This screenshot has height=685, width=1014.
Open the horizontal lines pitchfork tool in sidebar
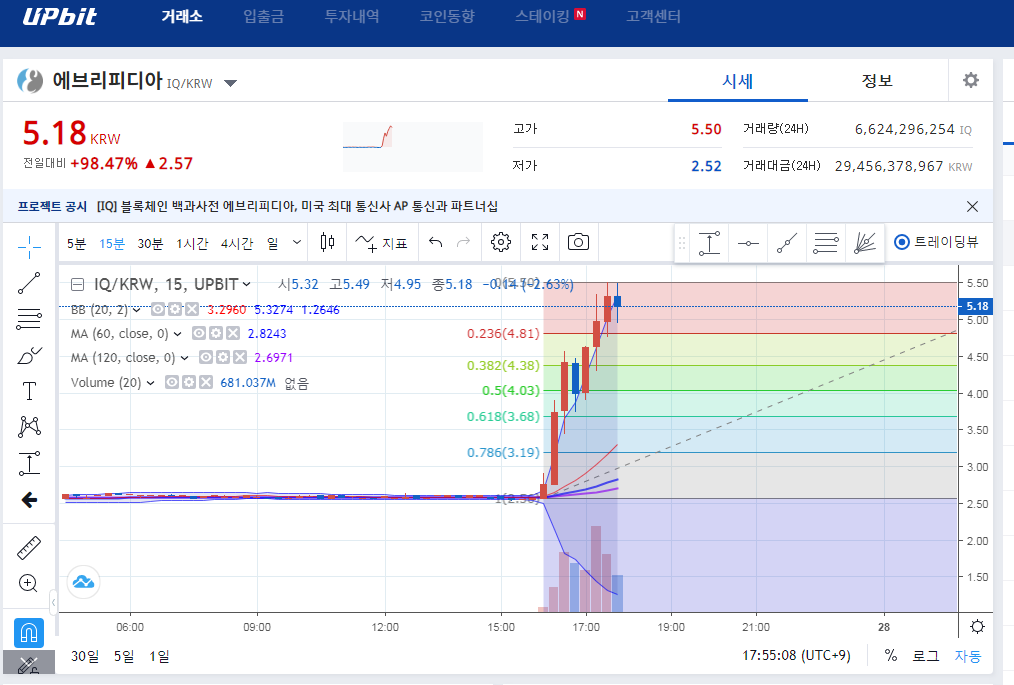point(29,319)
